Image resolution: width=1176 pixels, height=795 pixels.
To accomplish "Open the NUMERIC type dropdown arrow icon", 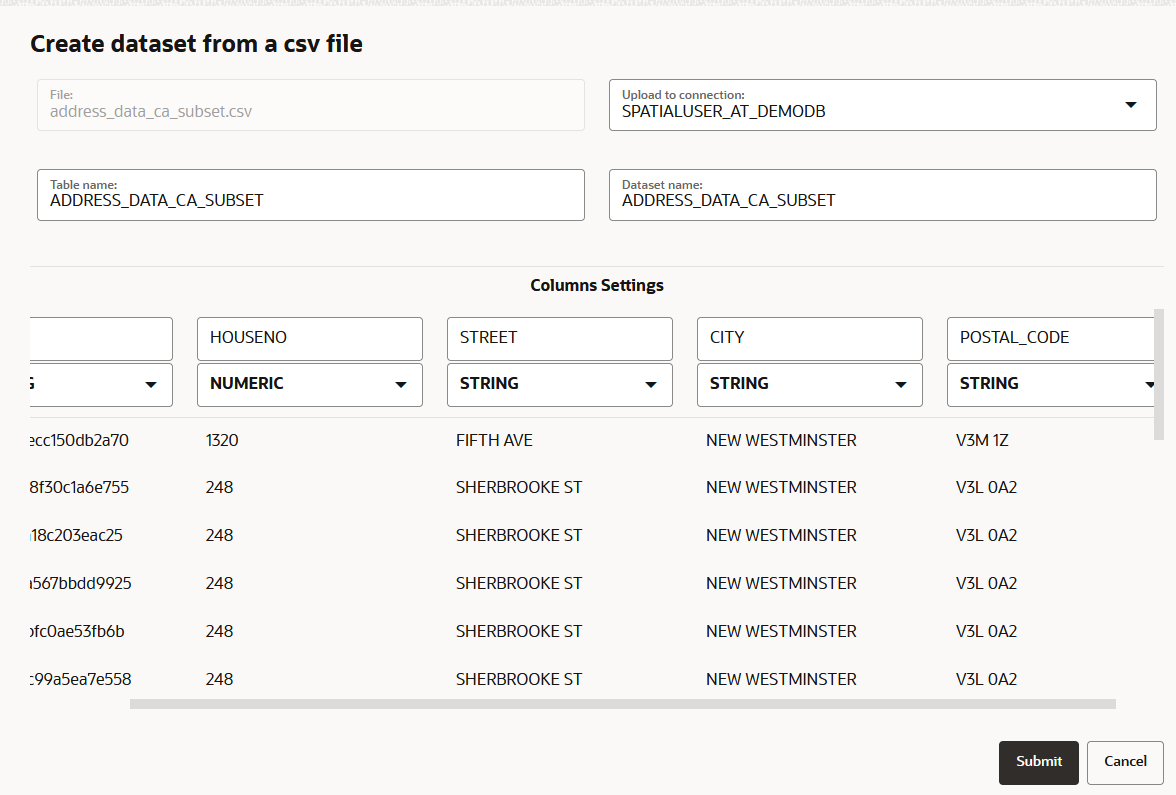I will [x=400, y=384].
